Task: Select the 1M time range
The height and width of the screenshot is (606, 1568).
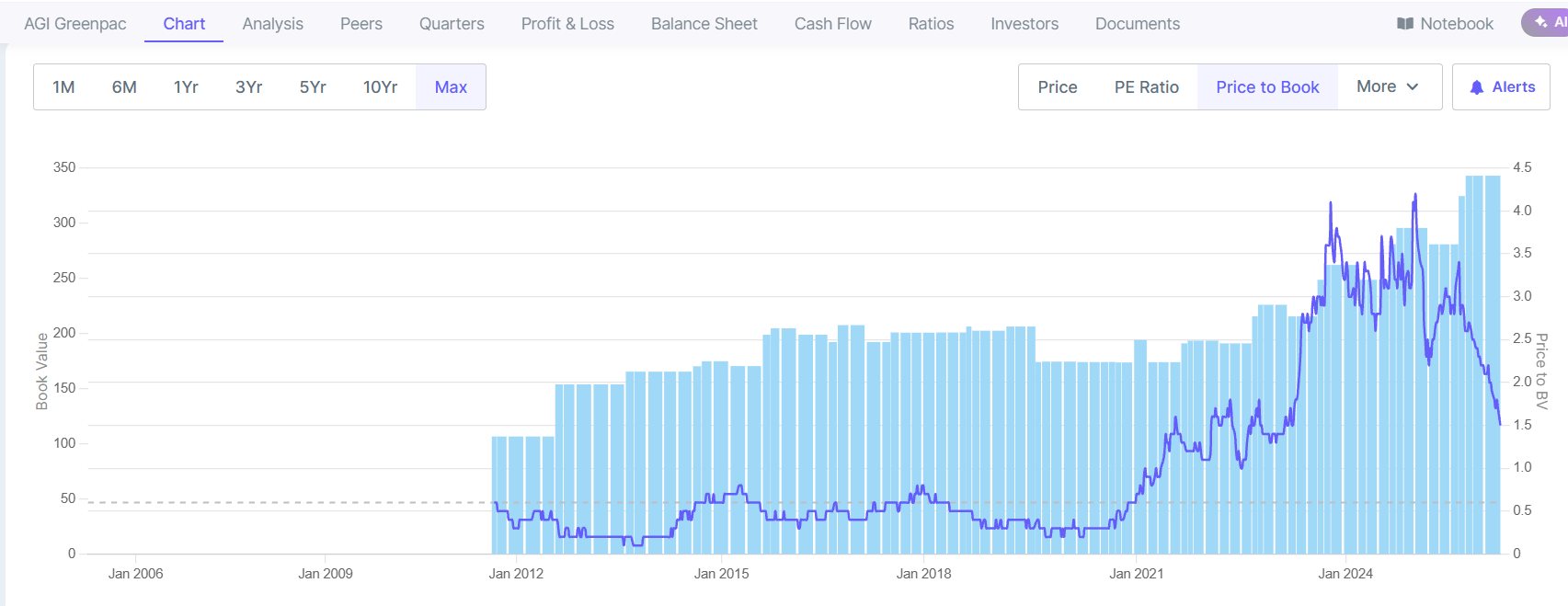Action: coord(63,87)
